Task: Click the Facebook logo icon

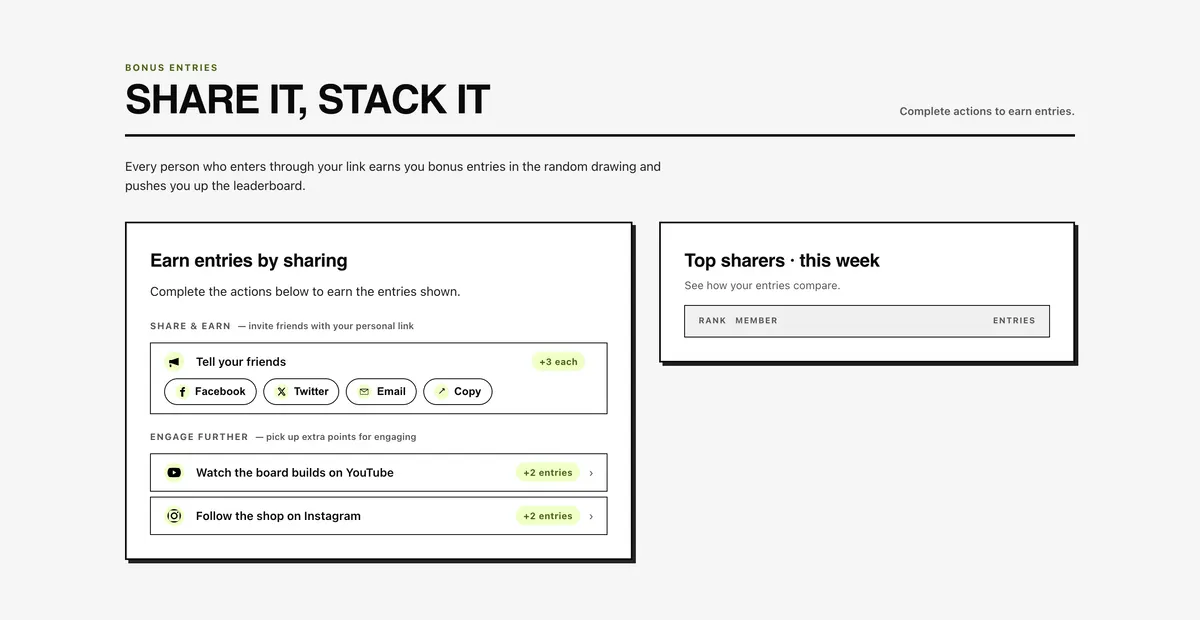Action: click(x=182, y=392)
